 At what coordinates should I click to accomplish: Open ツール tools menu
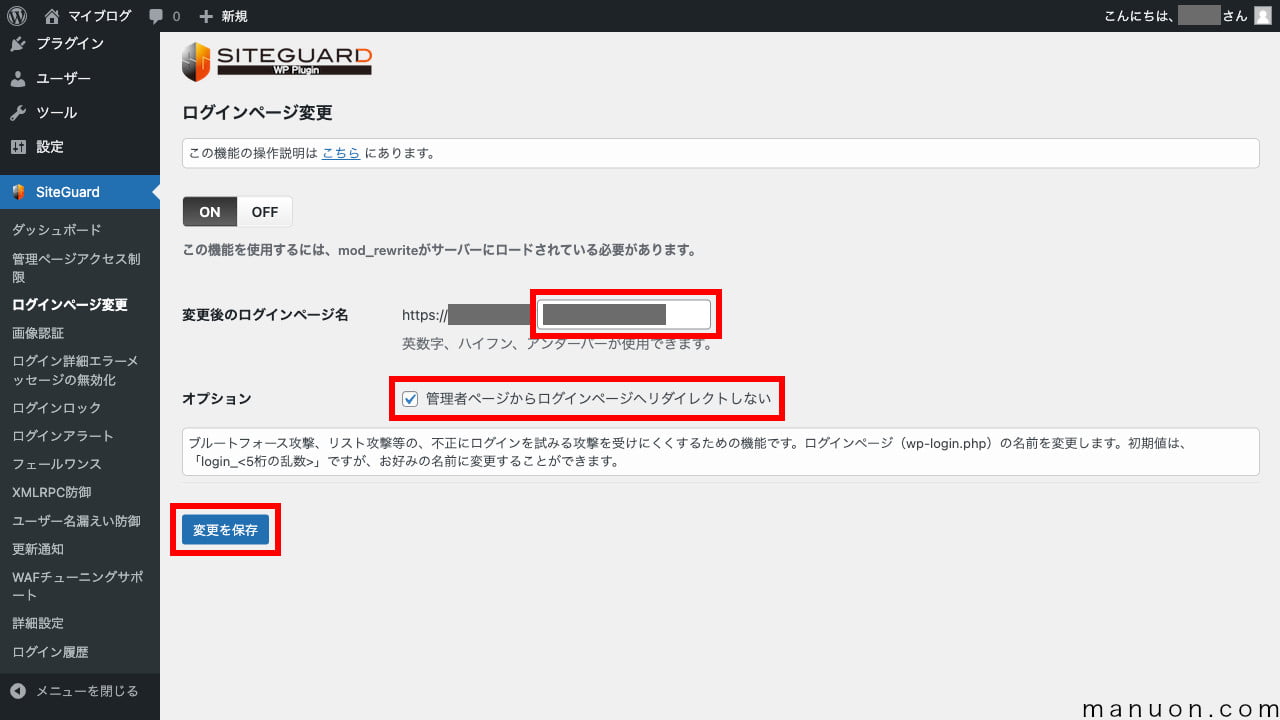point(56,112)
